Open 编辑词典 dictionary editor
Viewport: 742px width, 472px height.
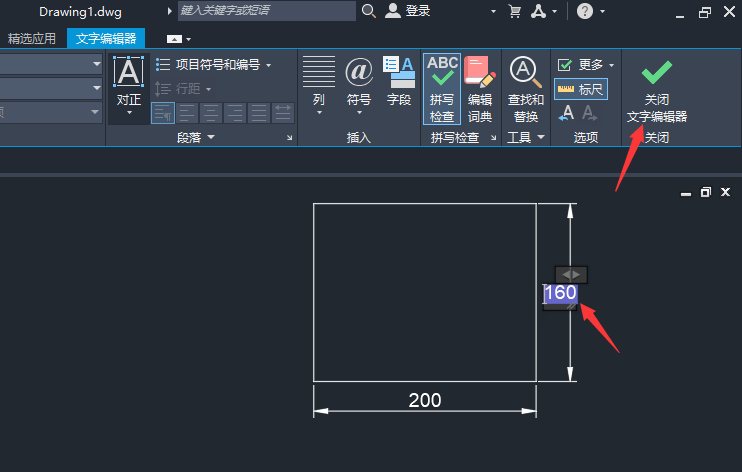tap(480, 89)
